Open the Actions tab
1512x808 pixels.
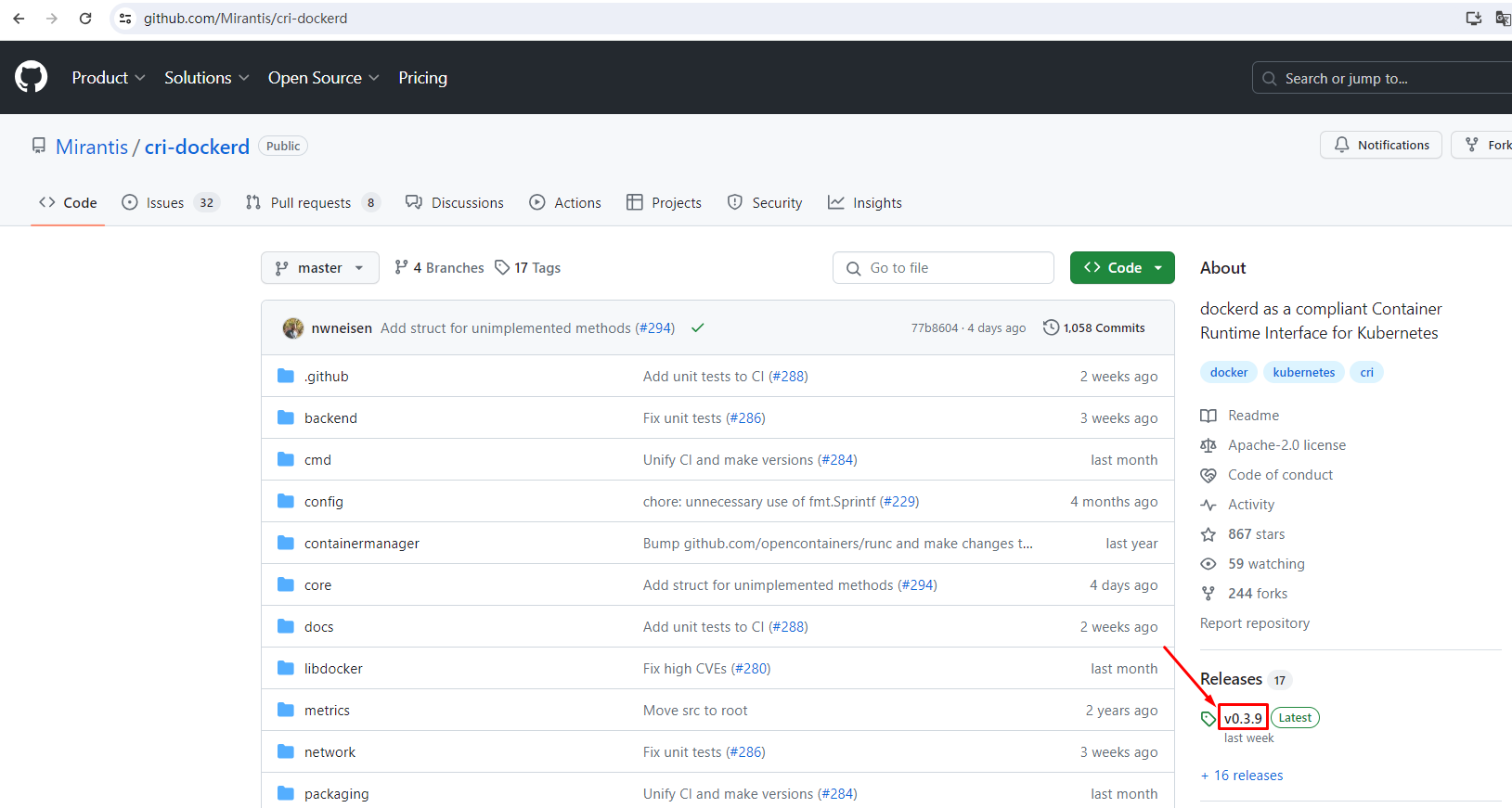[565, 202]
